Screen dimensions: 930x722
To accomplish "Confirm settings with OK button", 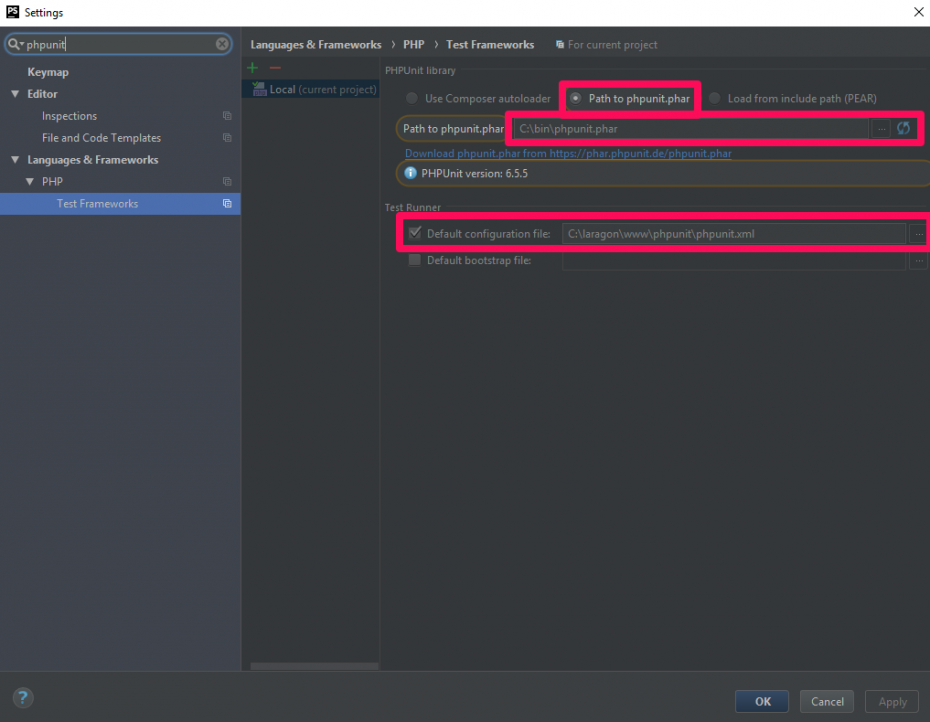I will click(762, 701).
